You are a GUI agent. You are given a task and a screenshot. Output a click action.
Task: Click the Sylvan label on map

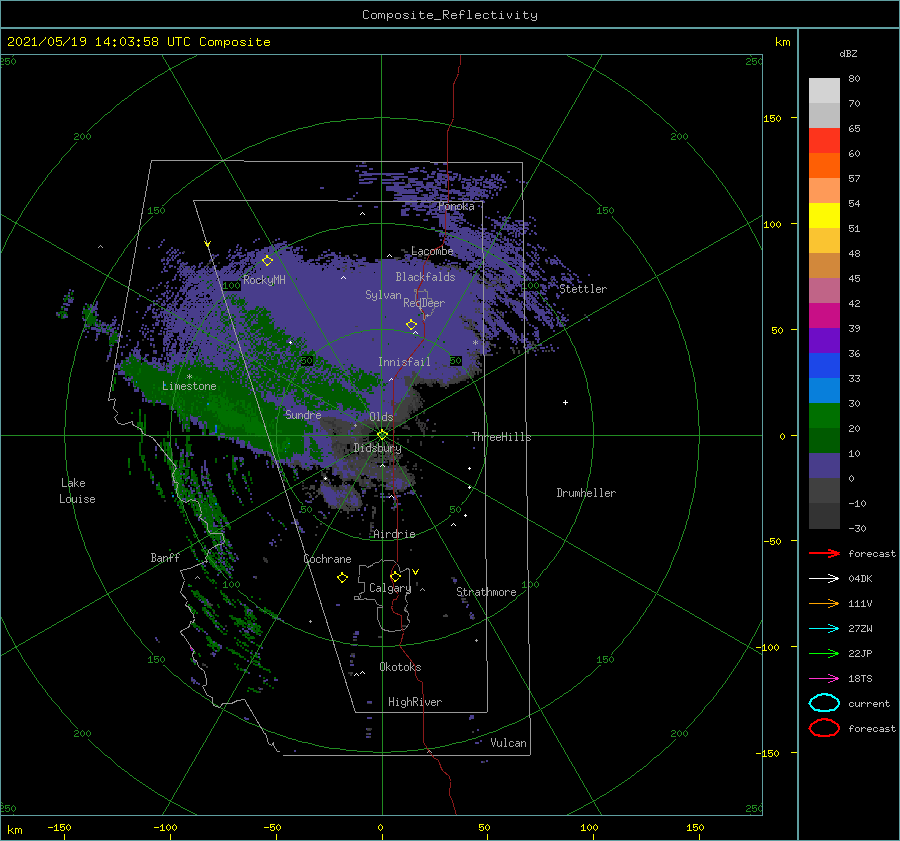click(x=383, y=295)
